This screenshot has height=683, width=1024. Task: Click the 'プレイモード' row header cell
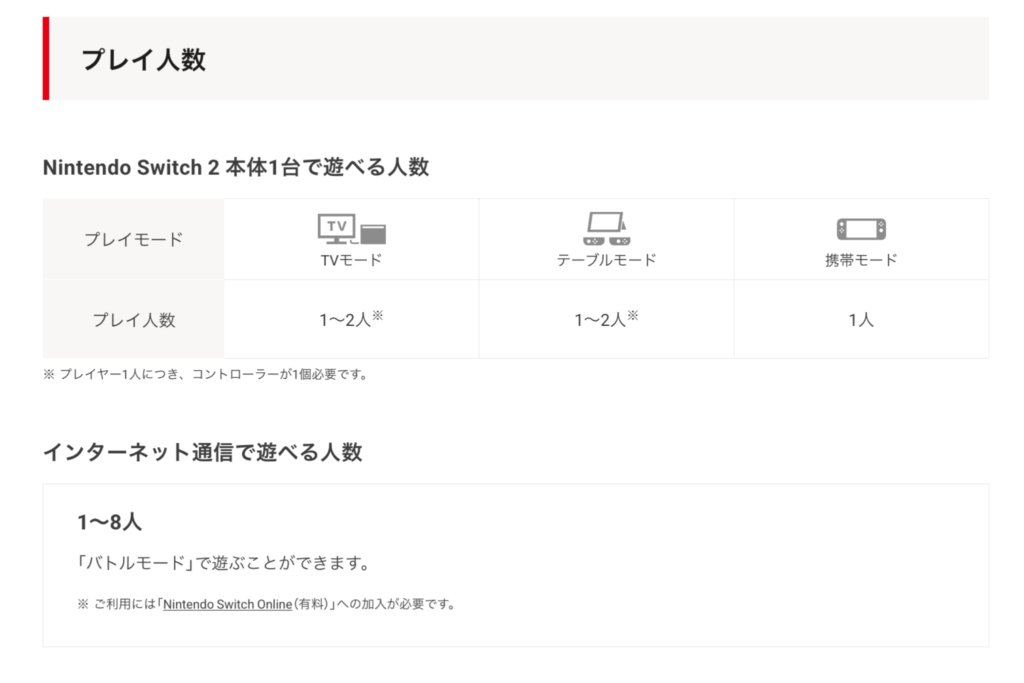pyautogui.click(x=133, y=240)
